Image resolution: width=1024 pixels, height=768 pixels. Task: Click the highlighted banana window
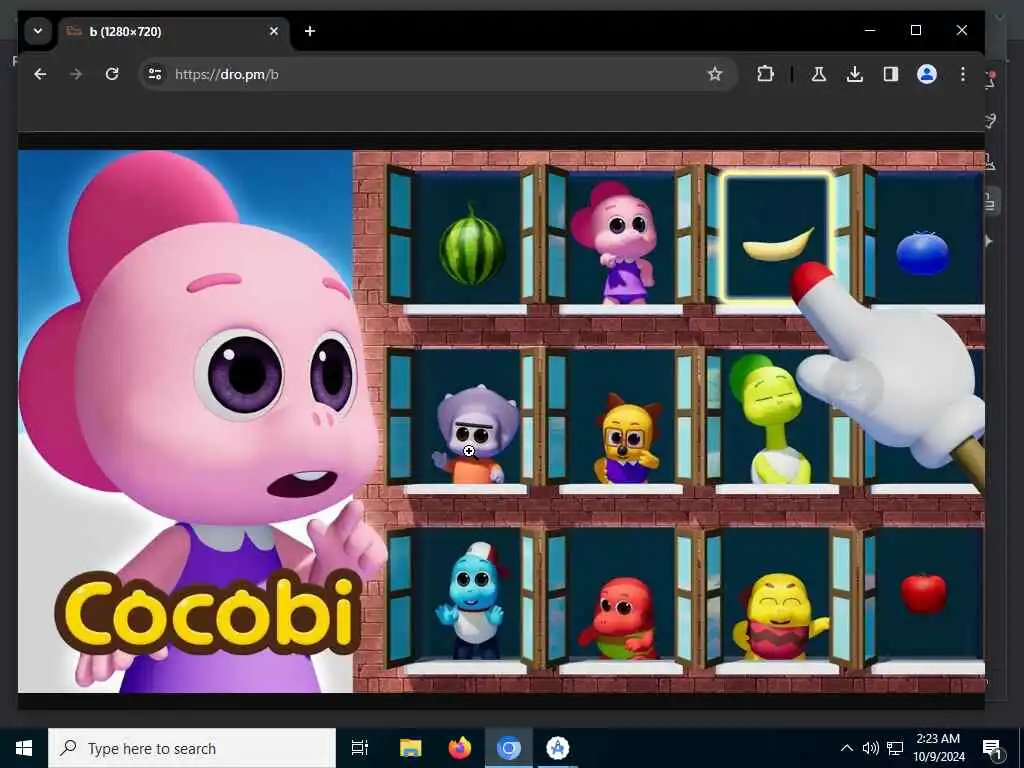pyautogui.click(x=776, y=237)
